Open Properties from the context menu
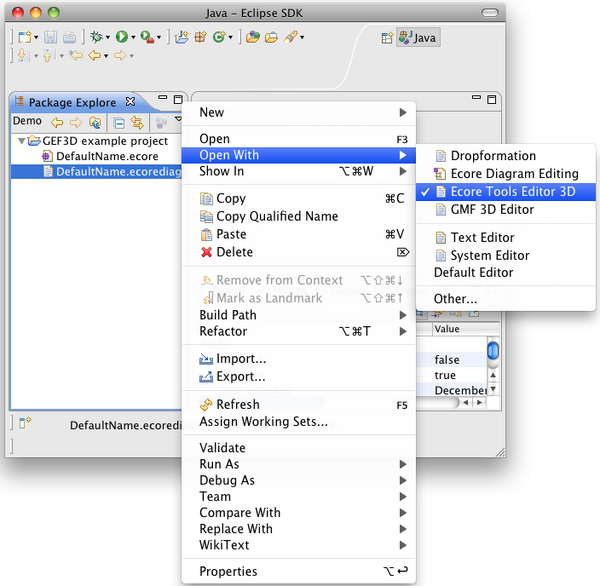The width and height of the screenshot is (600, 586). click(x=298, y=571)
